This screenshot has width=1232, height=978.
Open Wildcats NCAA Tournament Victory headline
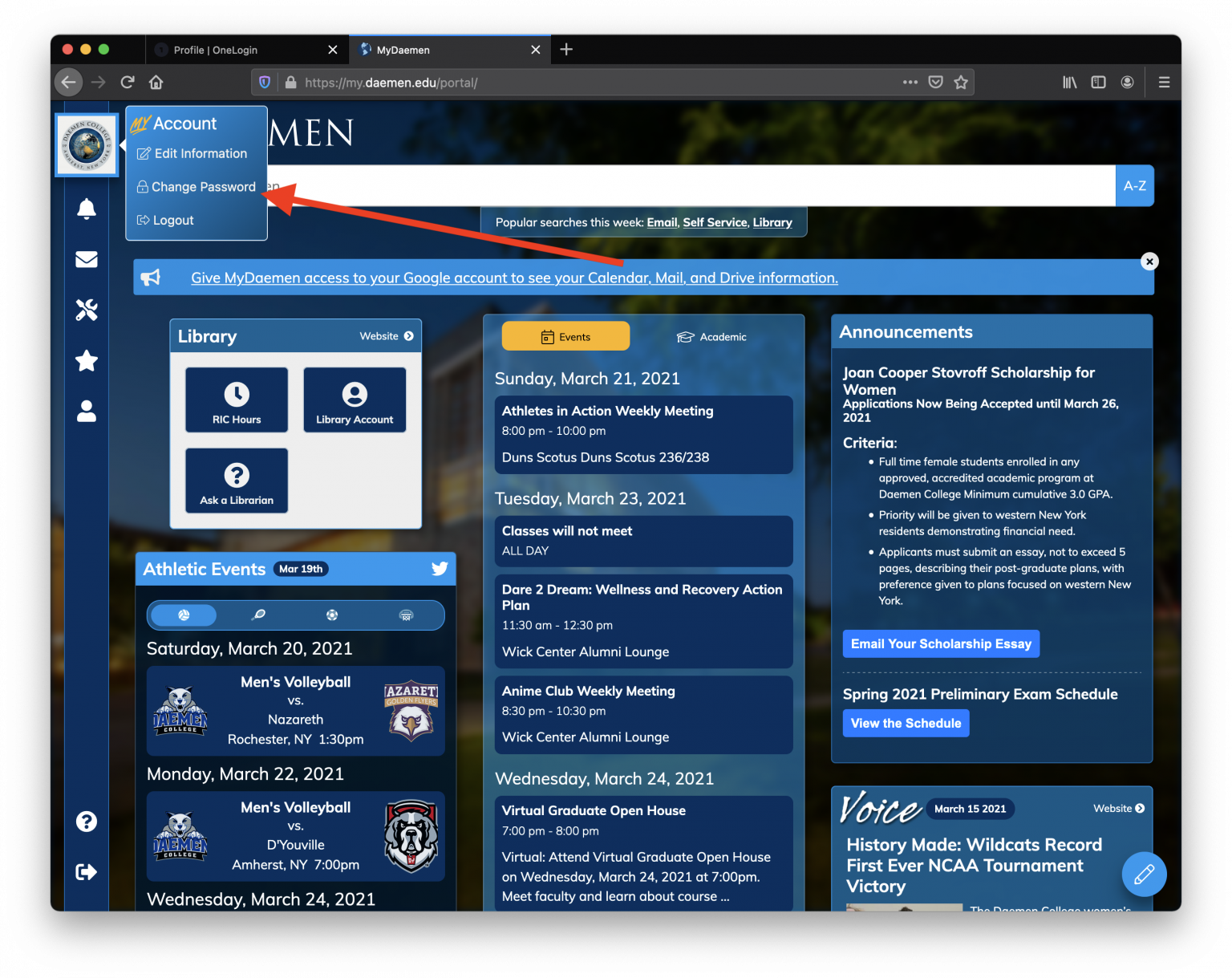click(x=974, y=865)
